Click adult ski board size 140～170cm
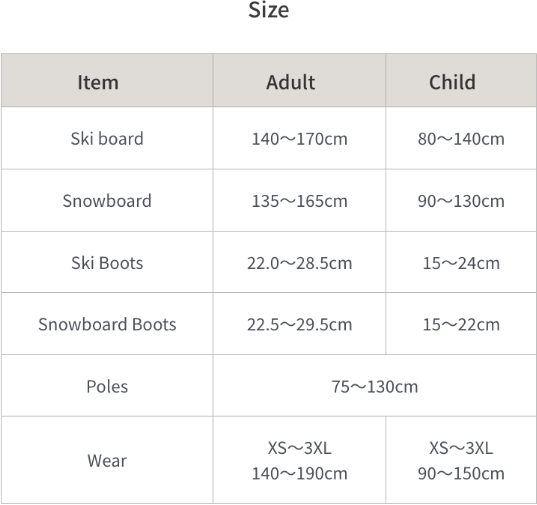Screen dimensions: 537x505 [x=300, y=139]
